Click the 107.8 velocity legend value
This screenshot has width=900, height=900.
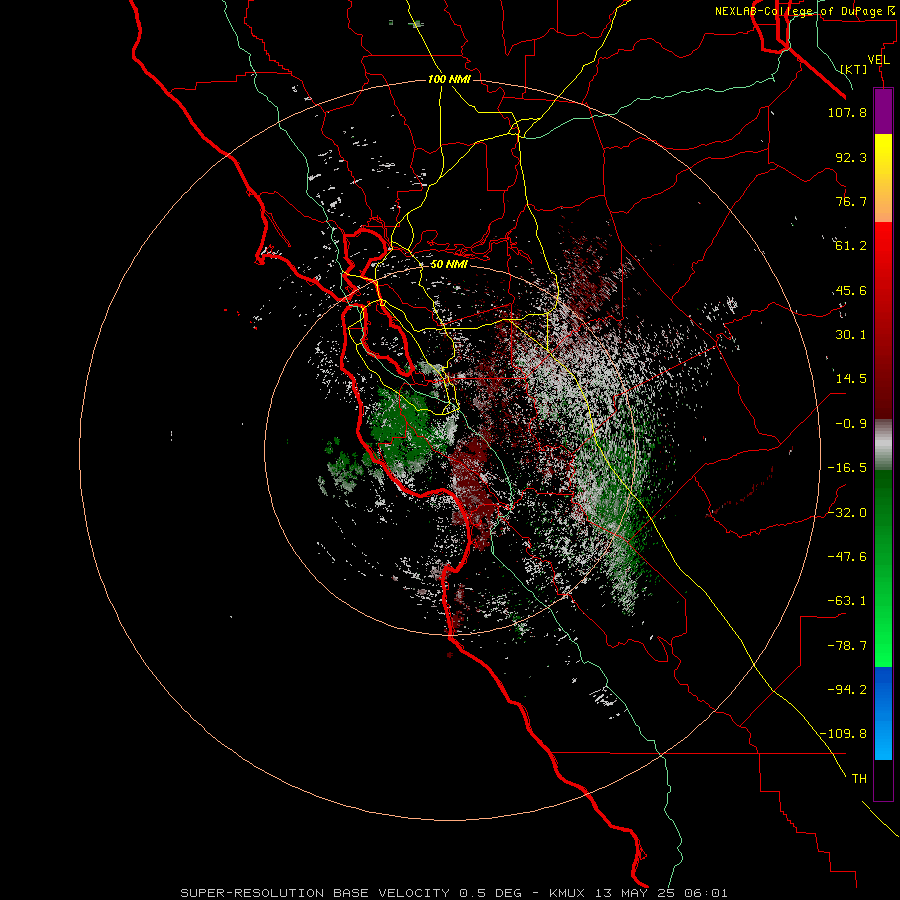847,112
